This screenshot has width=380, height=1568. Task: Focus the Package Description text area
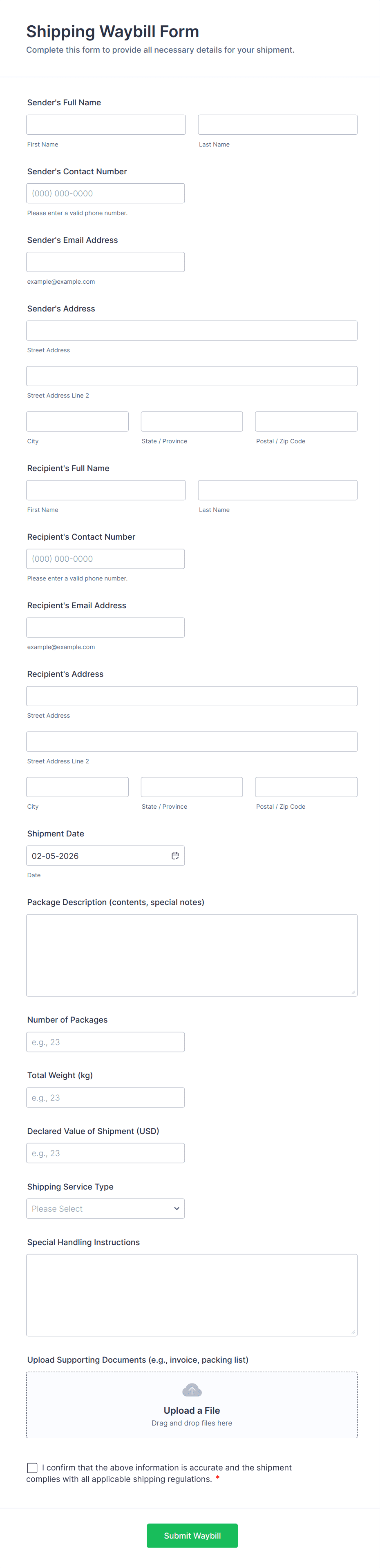pyautogui.click(x=192, y=954)
